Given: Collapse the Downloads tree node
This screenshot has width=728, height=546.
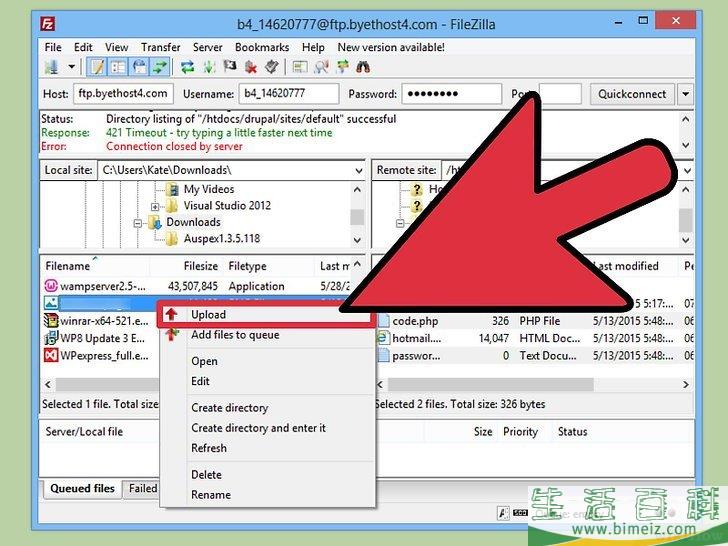Looking at the screenshot, I should (137, 223).
